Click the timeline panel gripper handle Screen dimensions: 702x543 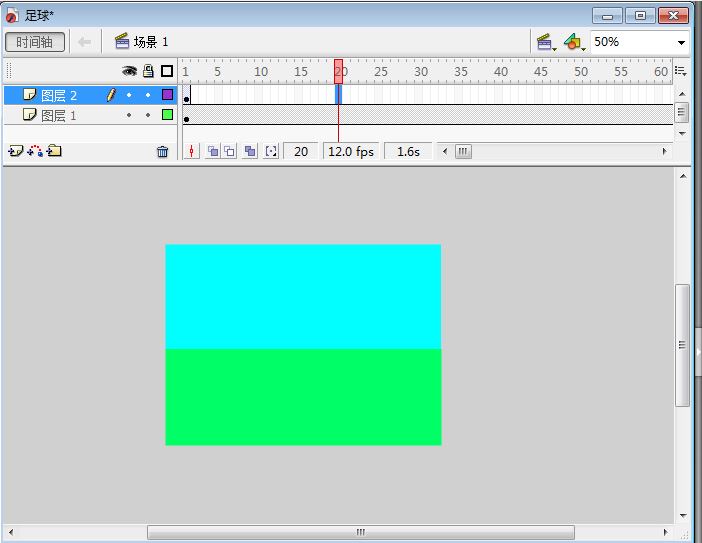[x=9, y=71]
